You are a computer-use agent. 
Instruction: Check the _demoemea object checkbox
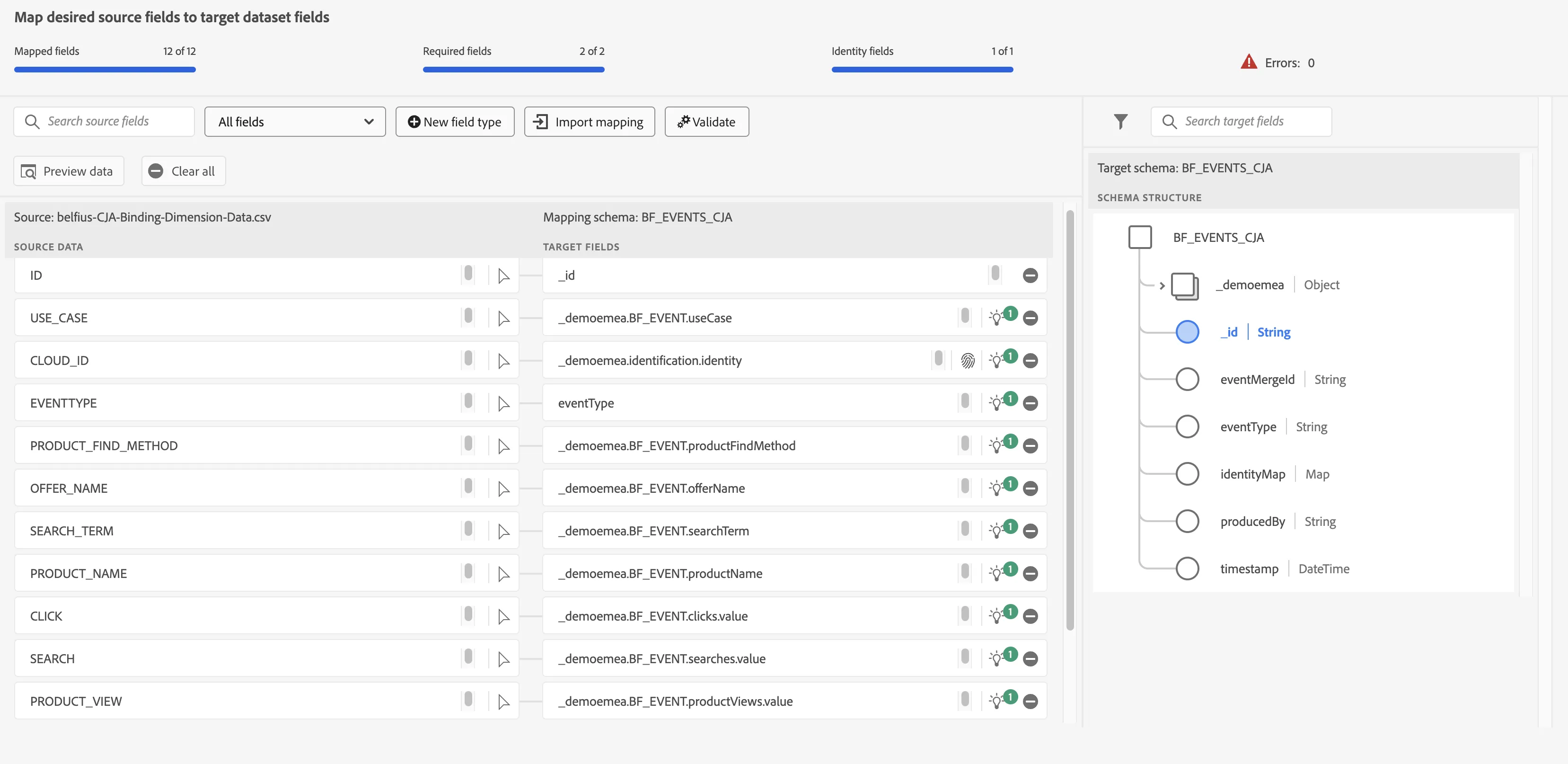coord(1185,285)
